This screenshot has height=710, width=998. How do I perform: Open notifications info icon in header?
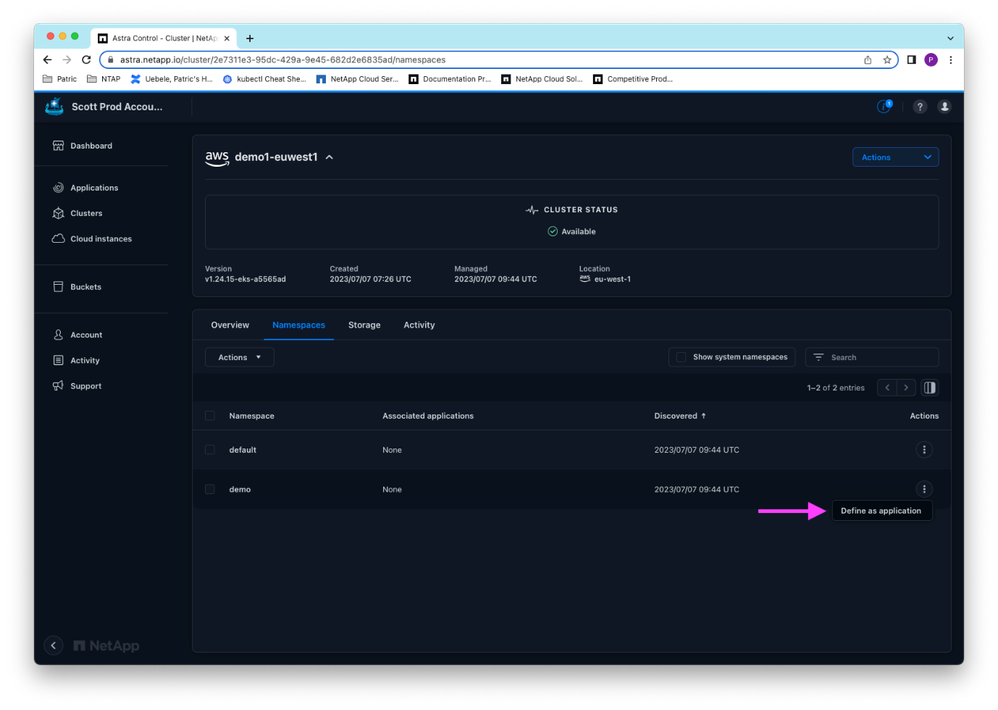[884, 106]
